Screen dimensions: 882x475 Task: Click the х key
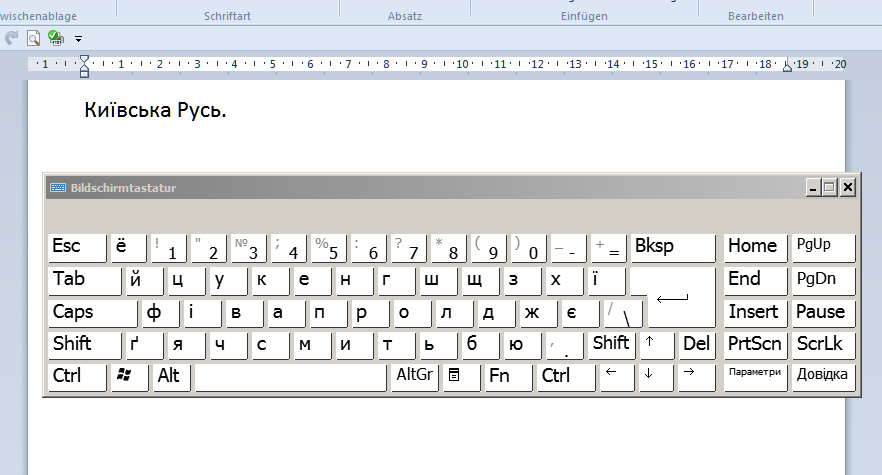click(x=565, y=281)
